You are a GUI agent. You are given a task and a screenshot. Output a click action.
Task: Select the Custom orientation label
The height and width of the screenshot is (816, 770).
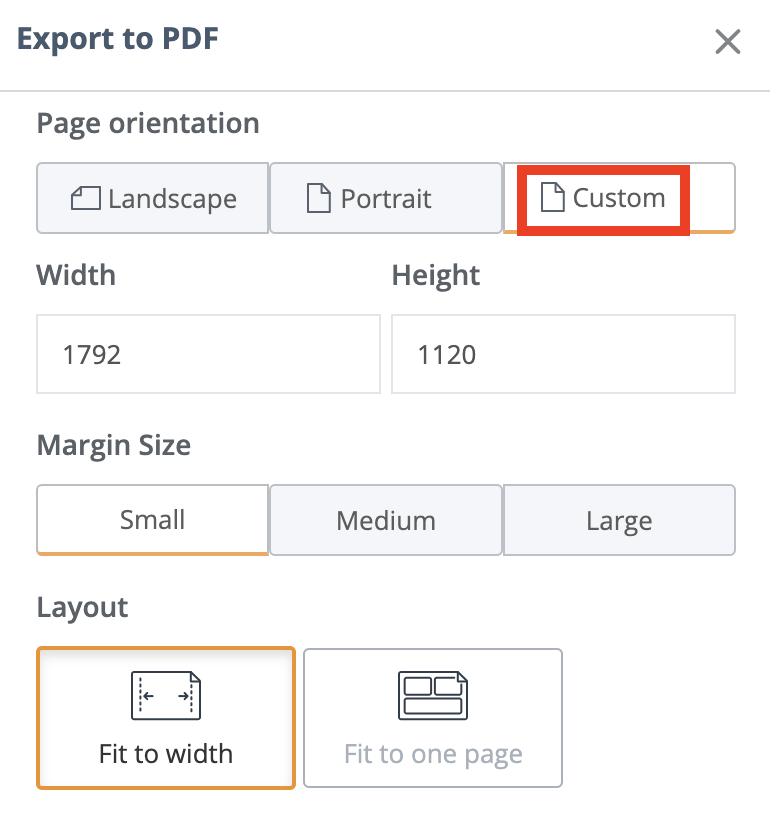pyautogui.click(x=619, y=198)
